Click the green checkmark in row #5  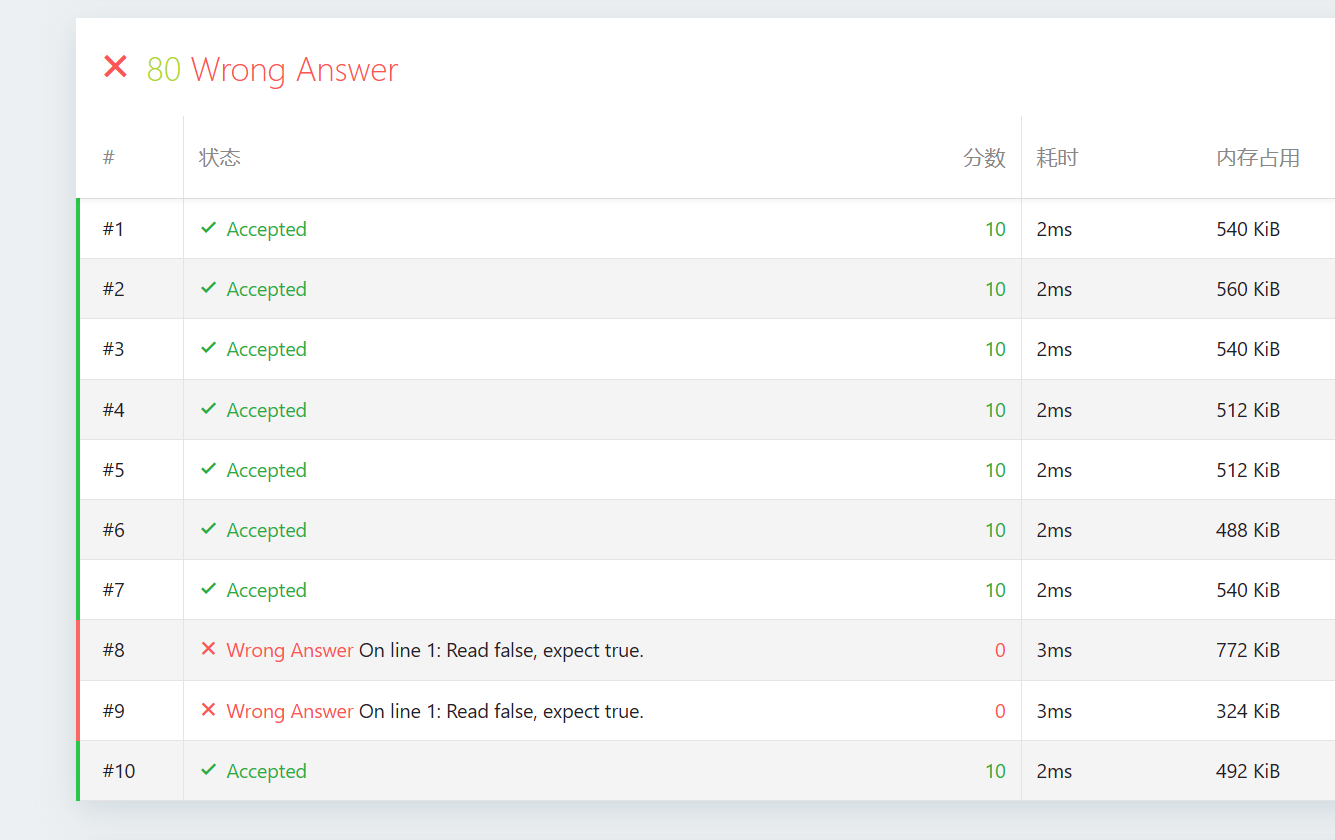(208, 469)
